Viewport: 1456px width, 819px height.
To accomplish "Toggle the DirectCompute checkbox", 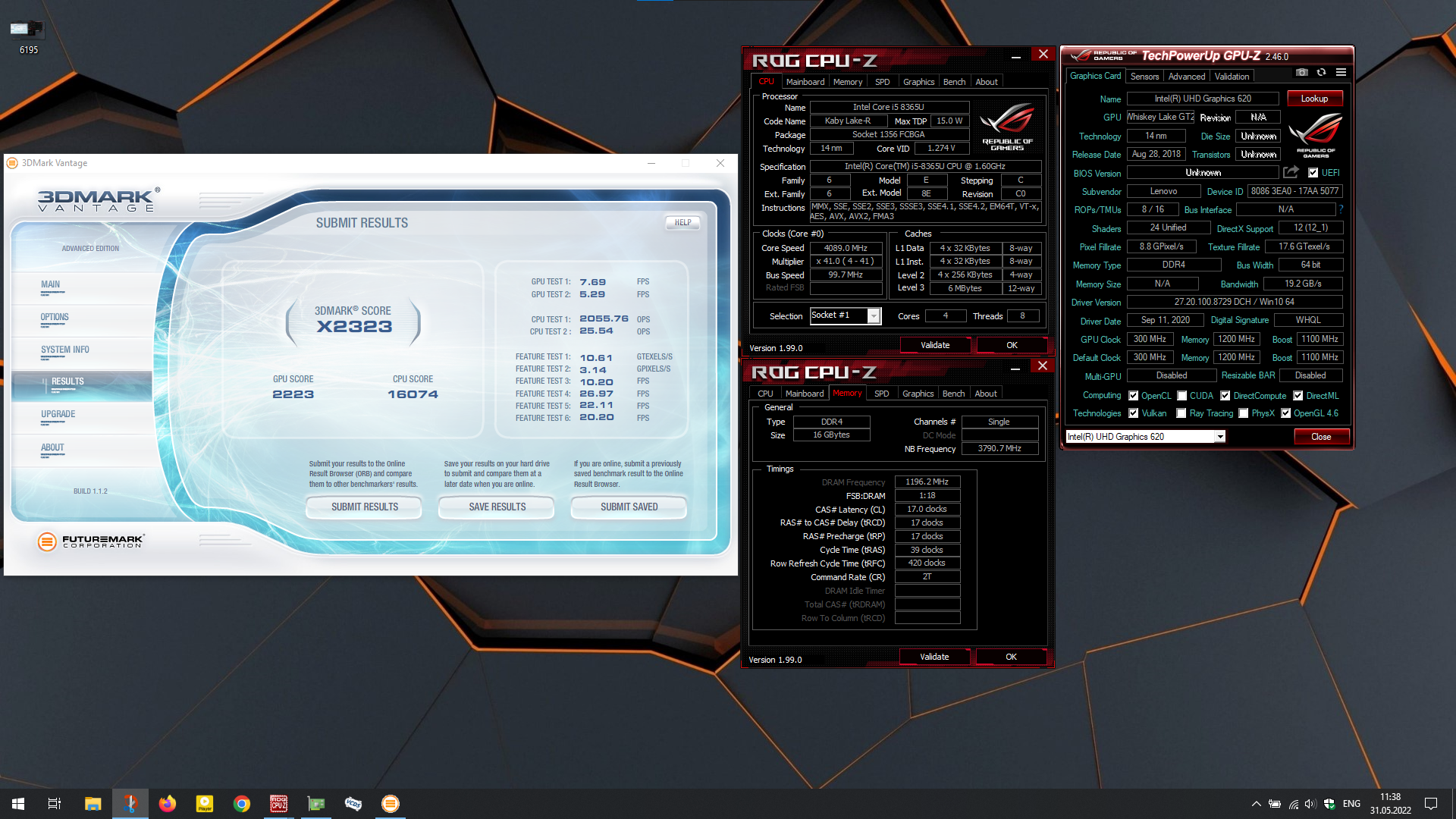I will click(x=1225, y=396).
